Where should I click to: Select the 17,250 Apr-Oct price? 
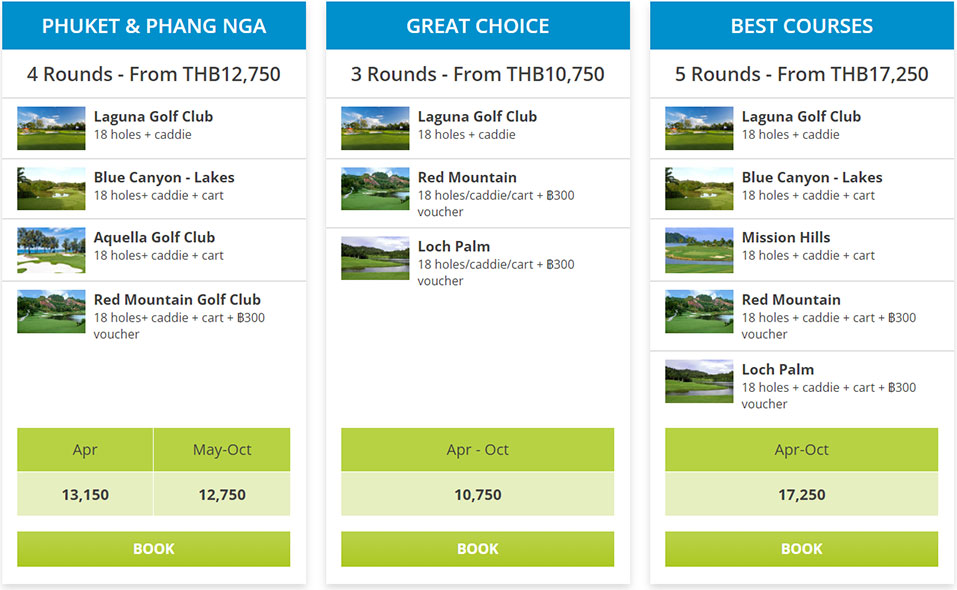tap(801, 494)
